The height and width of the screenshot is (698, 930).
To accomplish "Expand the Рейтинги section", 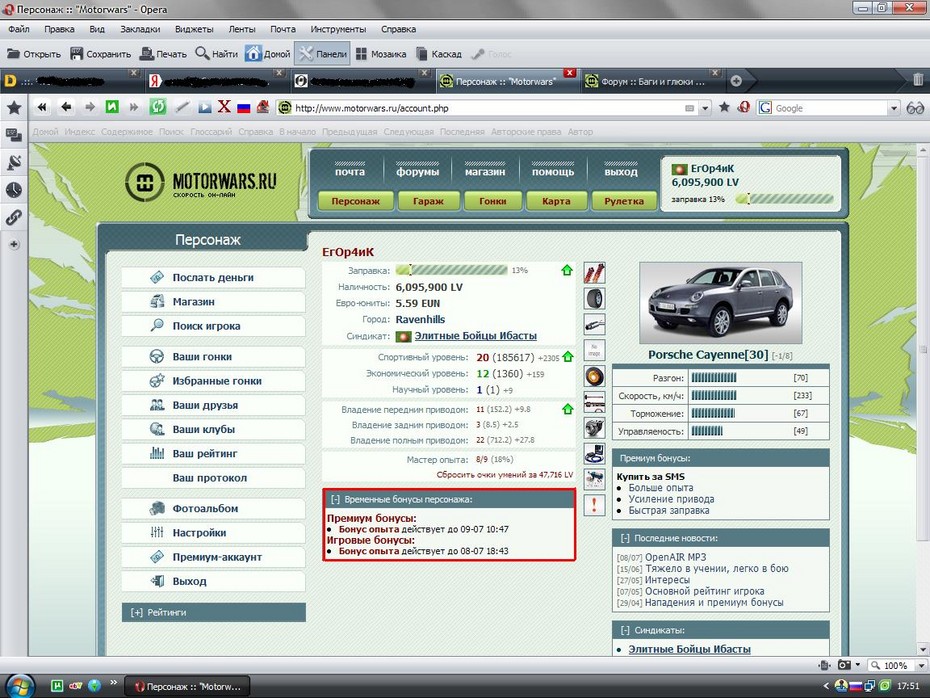I will coord(136,613).
